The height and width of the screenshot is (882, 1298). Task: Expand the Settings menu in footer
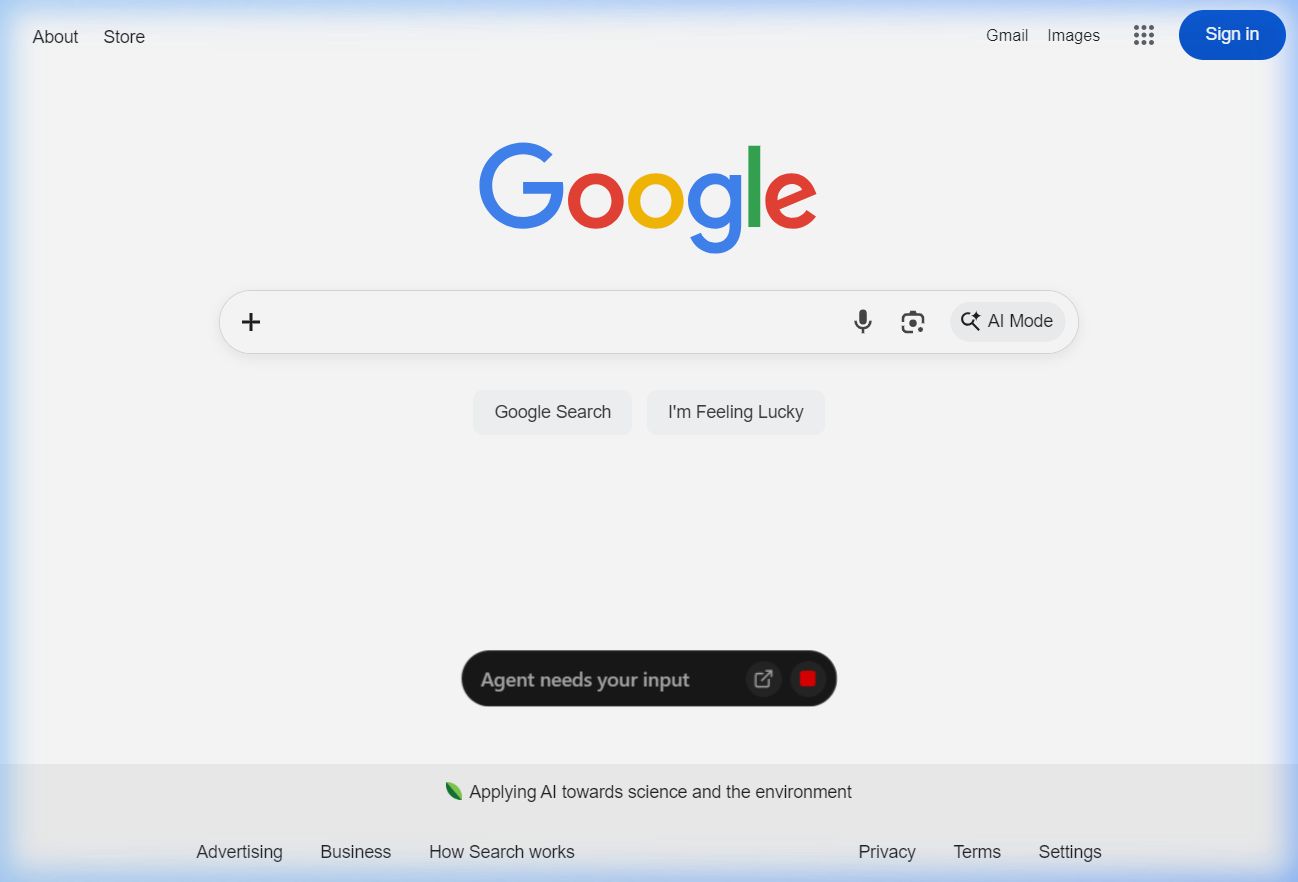tap(1069, 852)
